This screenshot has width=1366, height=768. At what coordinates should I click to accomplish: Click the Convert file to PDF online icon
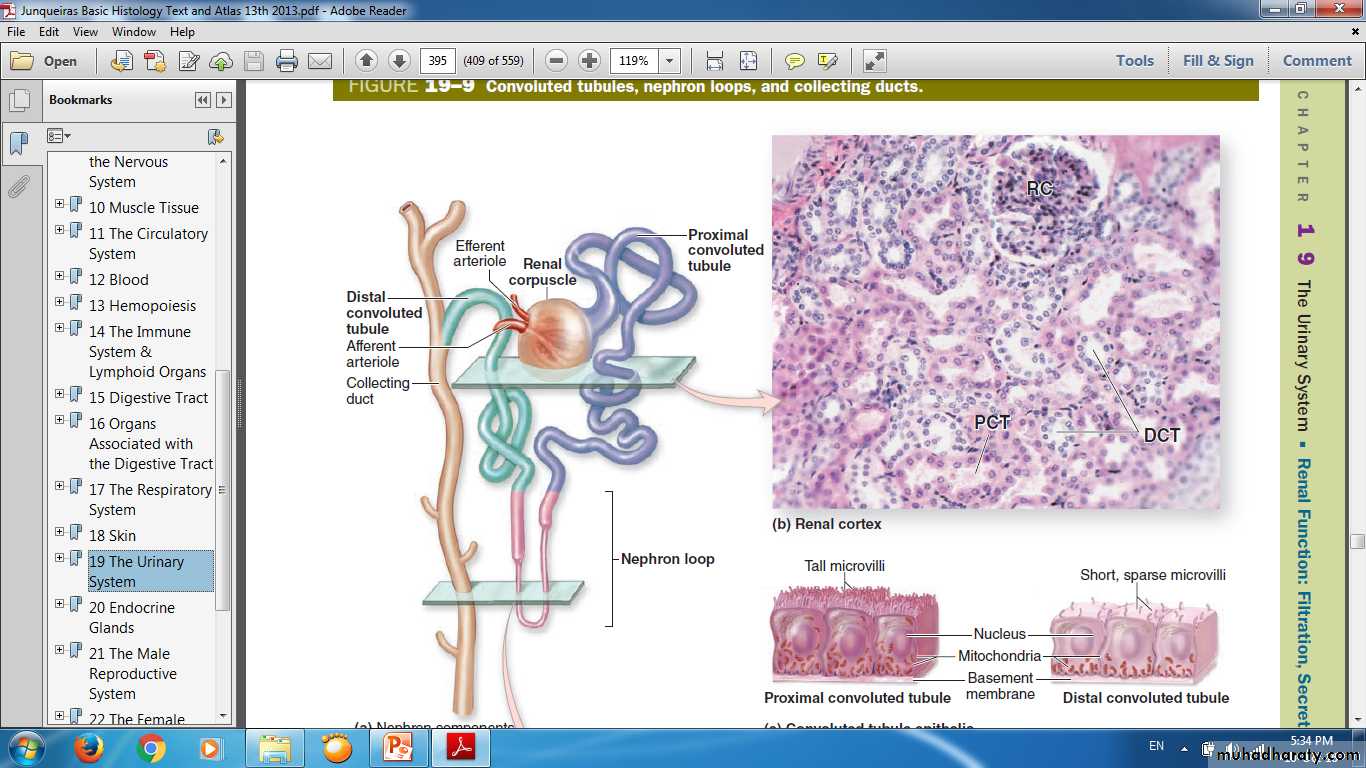pyautogui.click(x=122, y=61)
